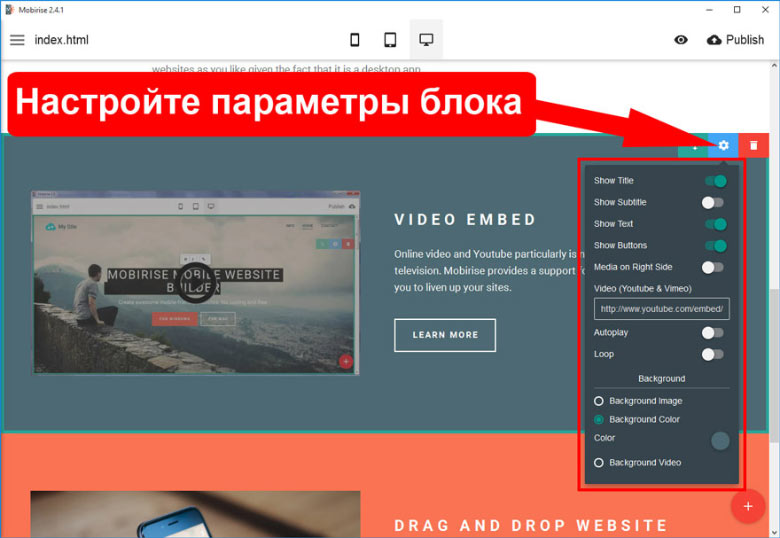
Task: Open the hamburger menu
Action: coord(17,40)
